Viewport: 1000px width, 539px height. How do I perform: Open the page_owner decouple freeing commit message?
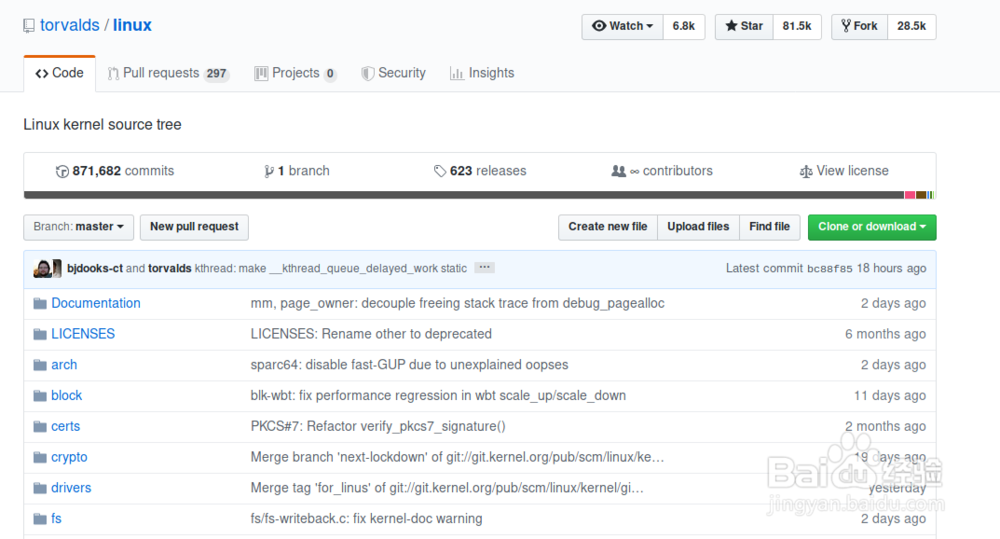click(457, 304)
